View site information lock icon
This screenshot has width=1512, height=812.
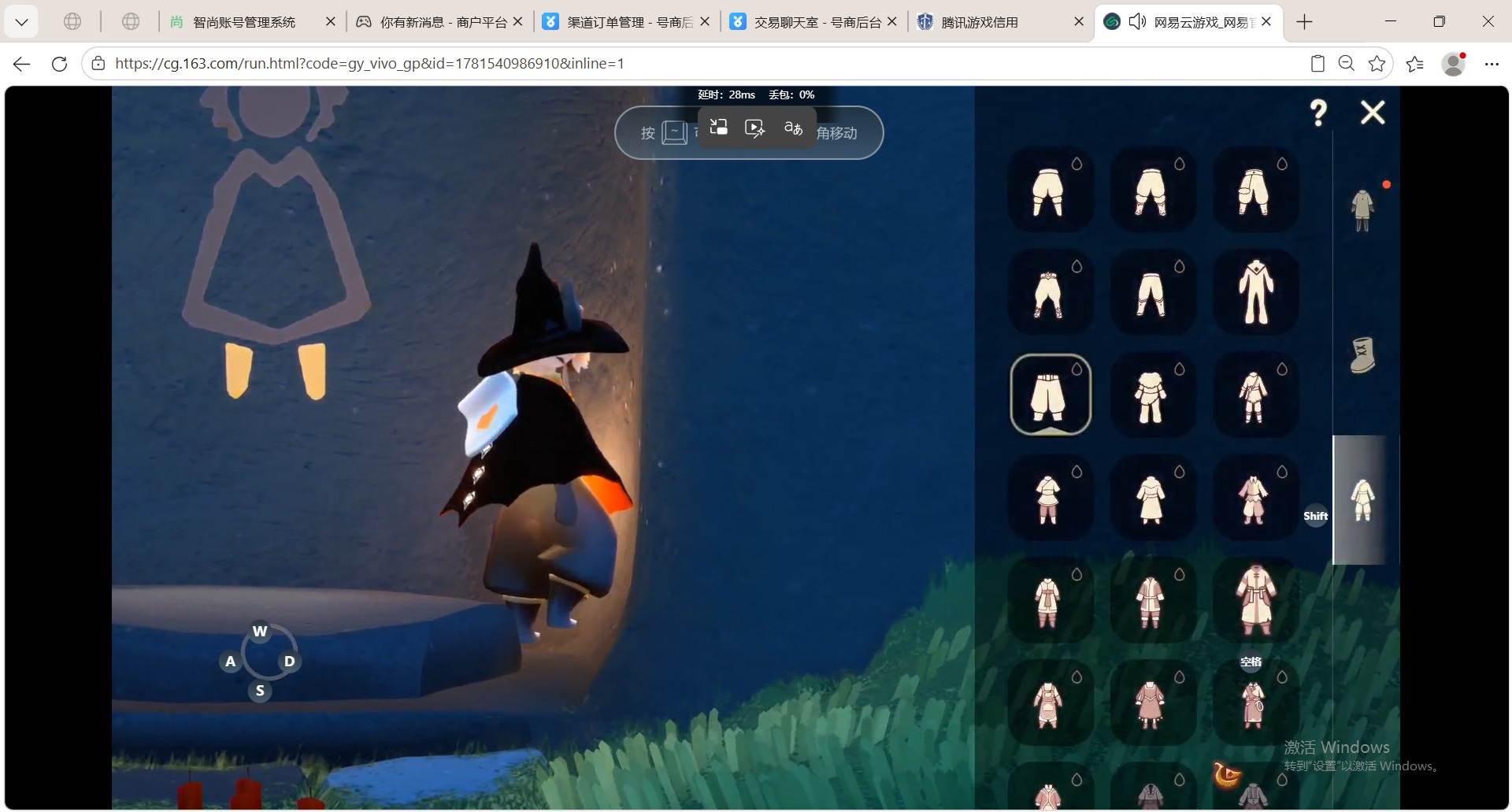(x=98, y=64)
